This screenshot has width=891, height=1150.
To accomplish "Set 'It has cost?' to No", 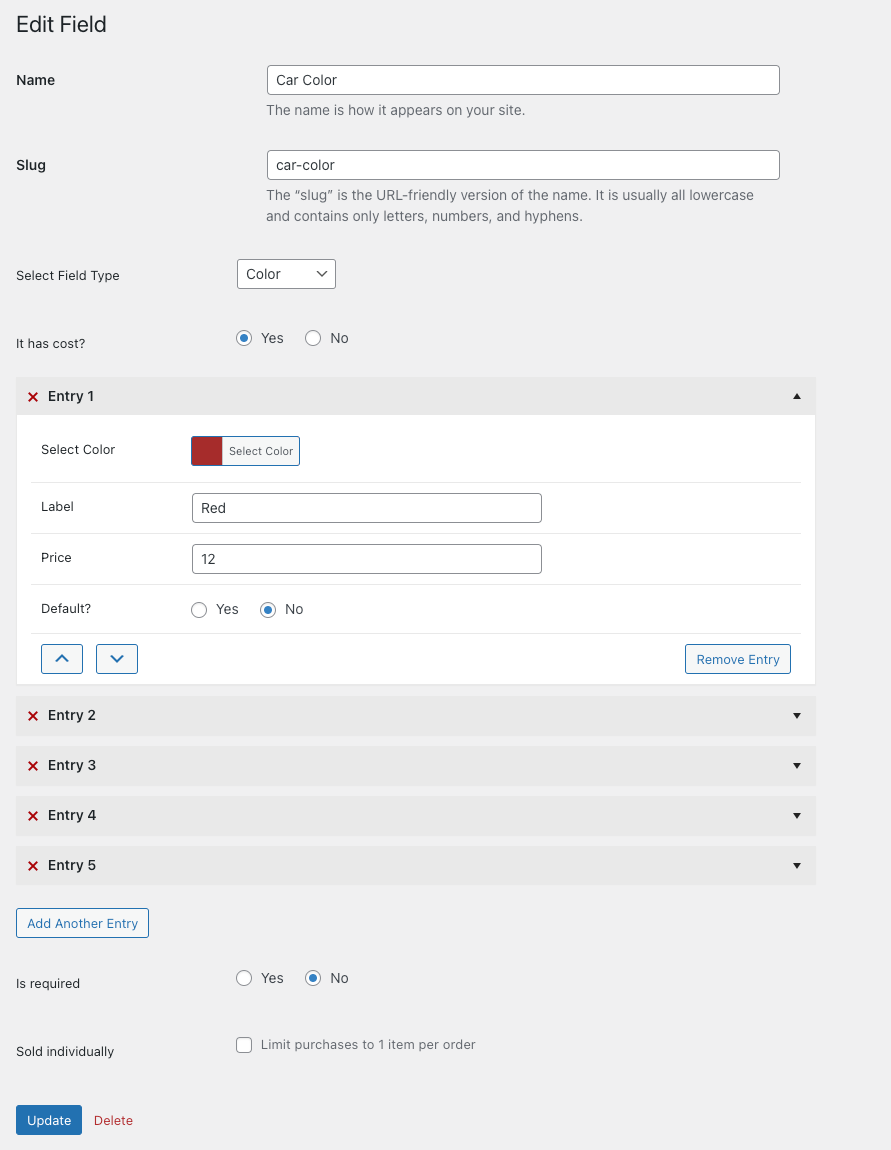I will [x=313, y=338].
